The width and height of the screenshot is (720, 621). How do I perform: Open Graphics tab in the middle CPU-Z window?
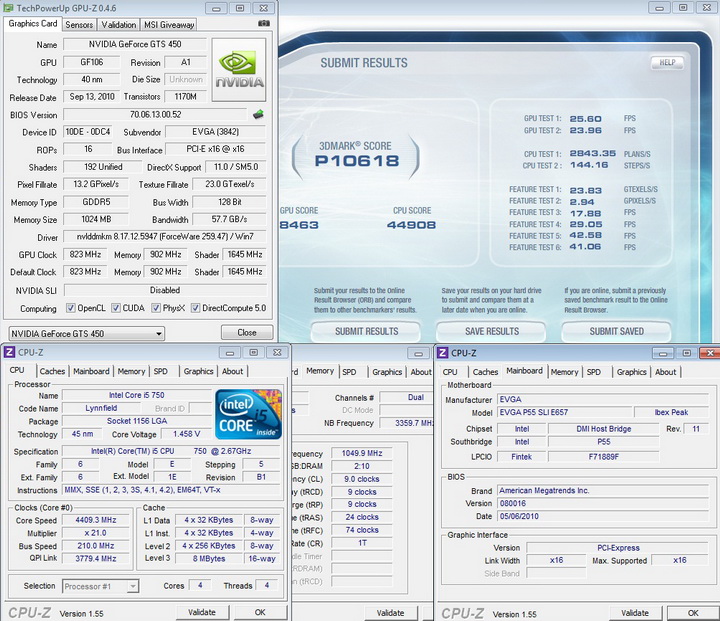coord(387,372)
